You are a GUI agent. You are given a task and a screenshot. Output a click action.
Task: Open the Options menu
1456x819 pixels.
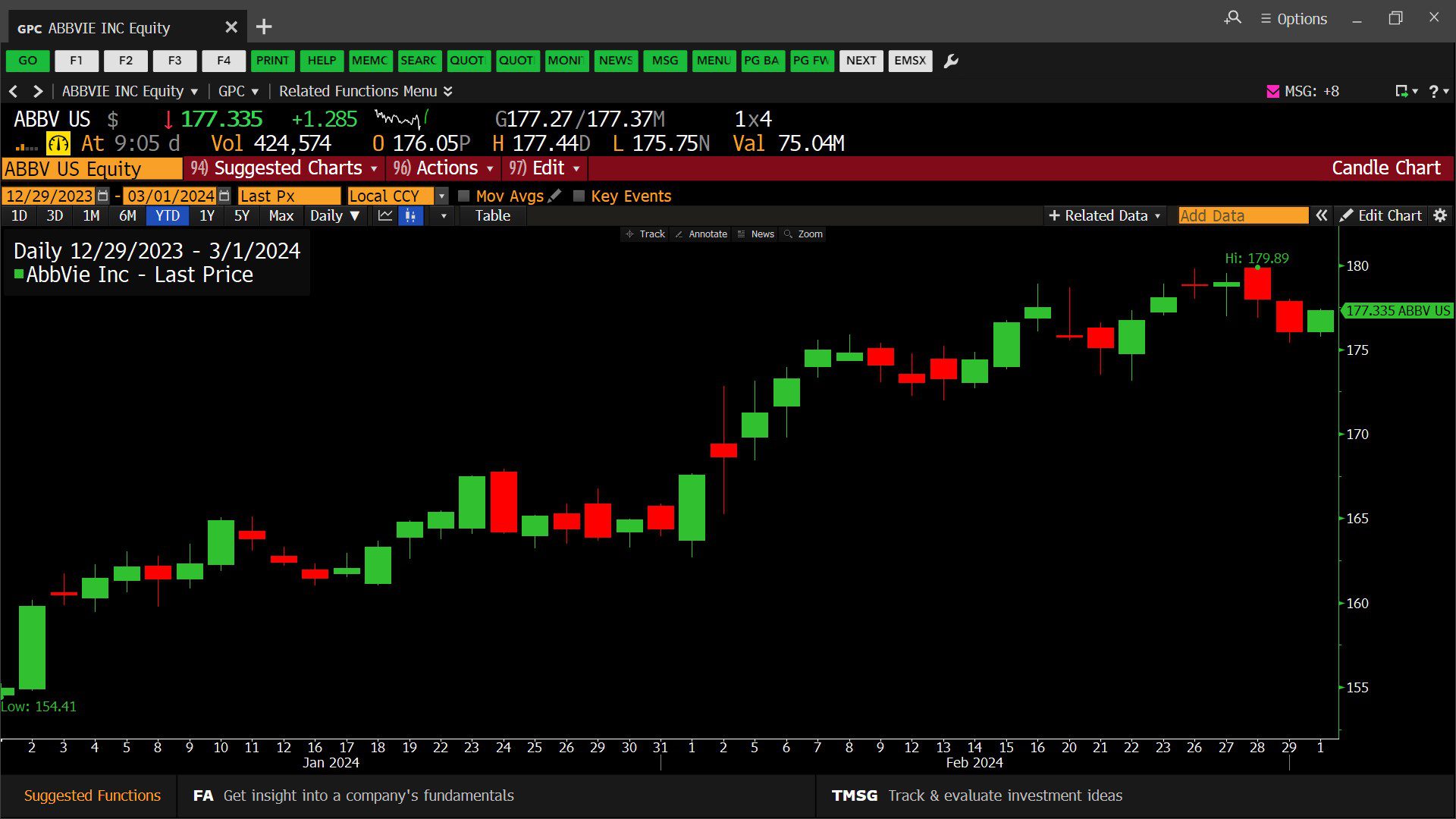click(x=1294, y=19)
